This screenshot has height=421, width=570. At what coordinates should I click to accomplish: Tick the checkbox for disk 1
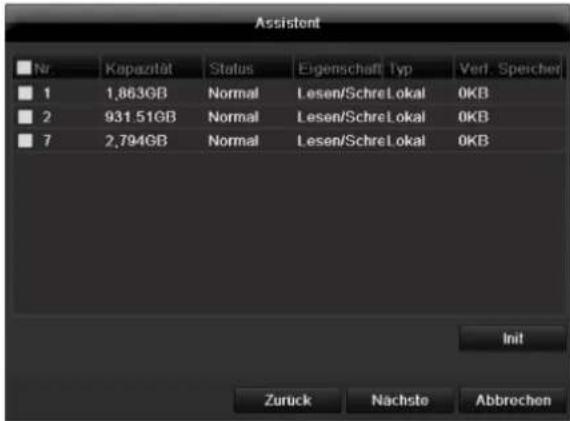[25, 93]
